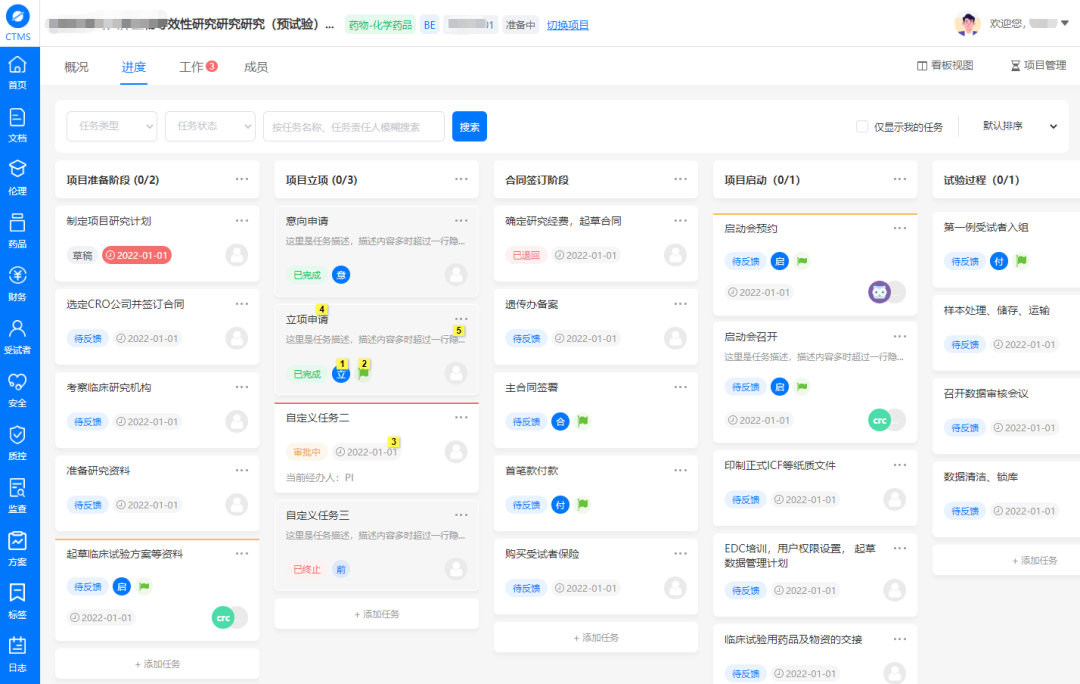Switch to the 进度 tab
The height and width of the screenshot is (684, 1080).
(x=134, y=67)
